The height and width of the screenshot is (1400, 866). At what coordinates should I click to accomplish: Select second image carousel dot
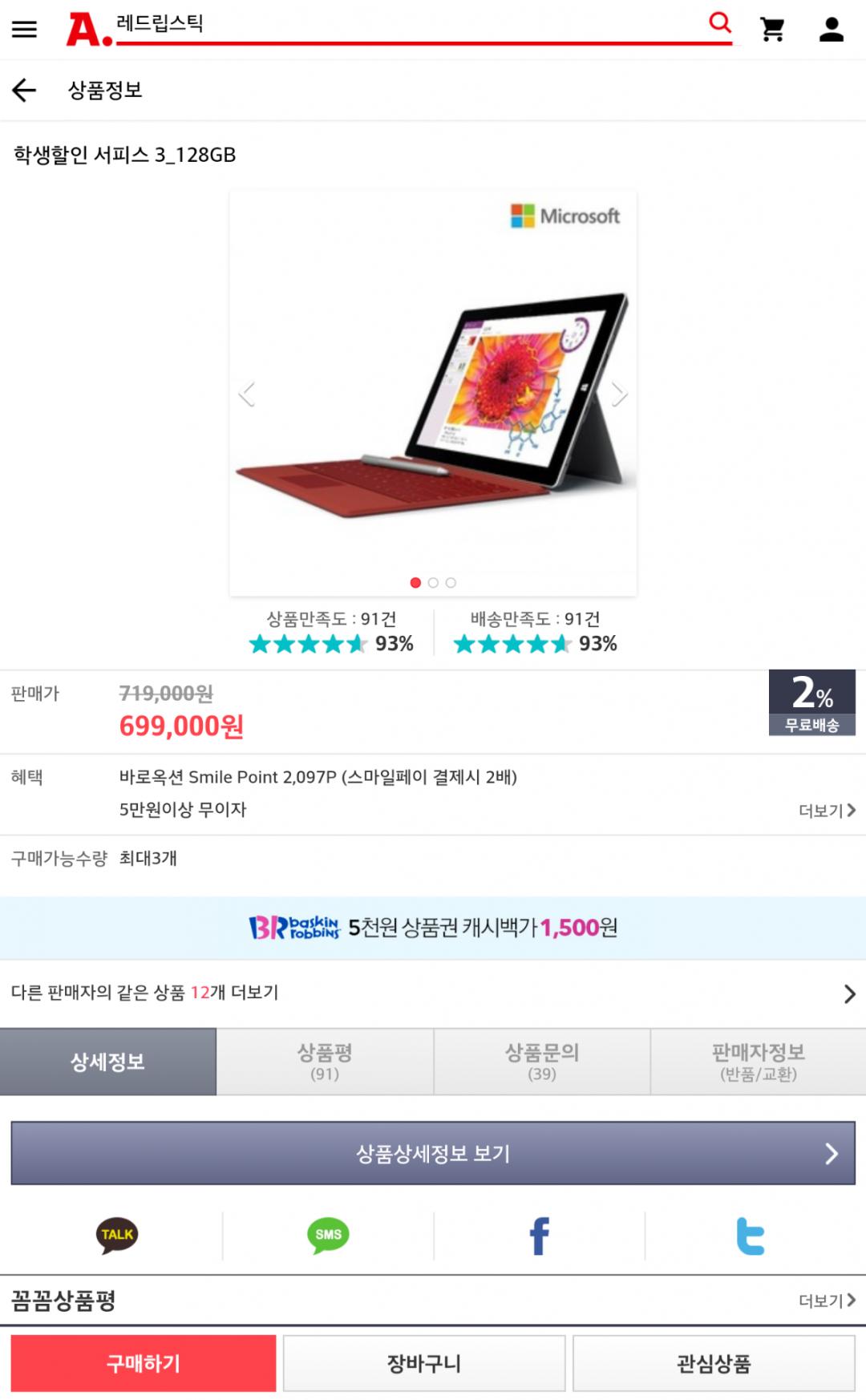pyautogui.click(x=433, y=583)
